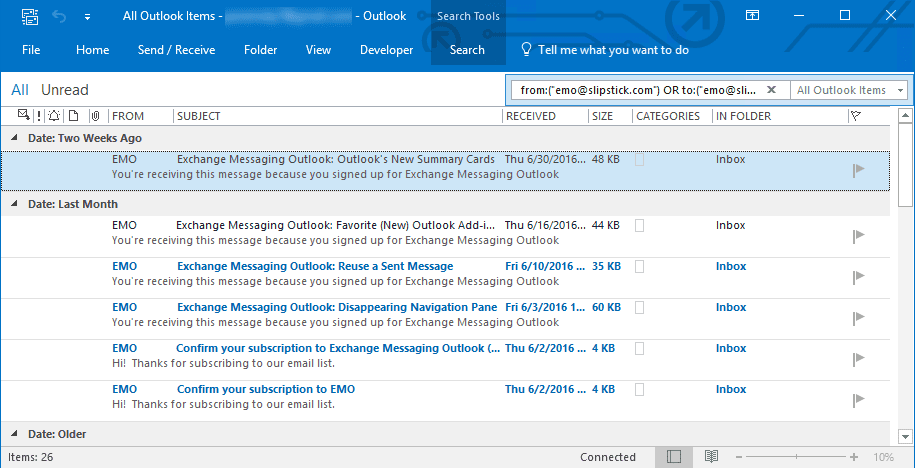Select the Search ribbon tab
Viewport: 915px width, 468px height.
click(467, 50)
